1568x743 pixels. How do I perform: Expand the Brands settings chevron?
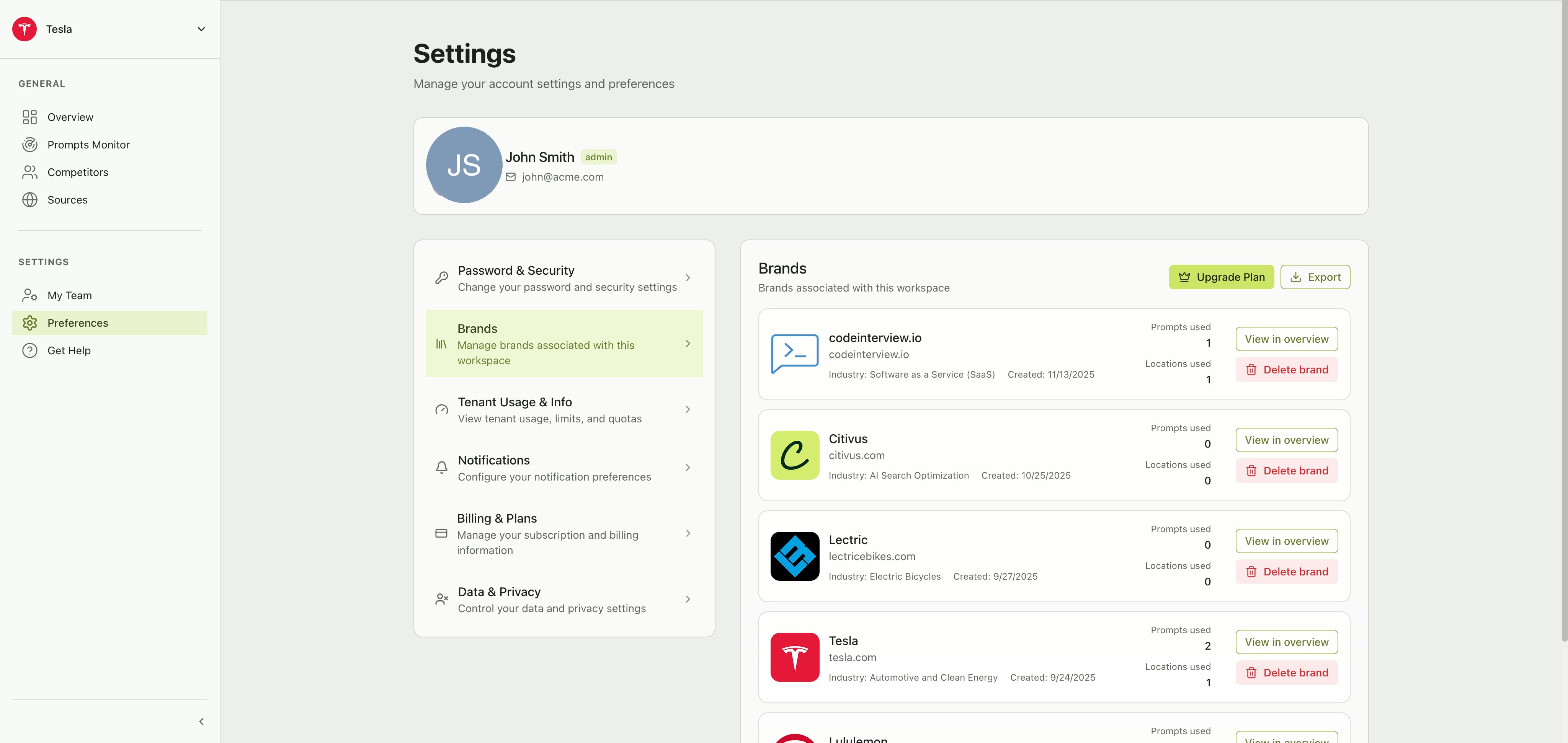[x=688, y=344]
